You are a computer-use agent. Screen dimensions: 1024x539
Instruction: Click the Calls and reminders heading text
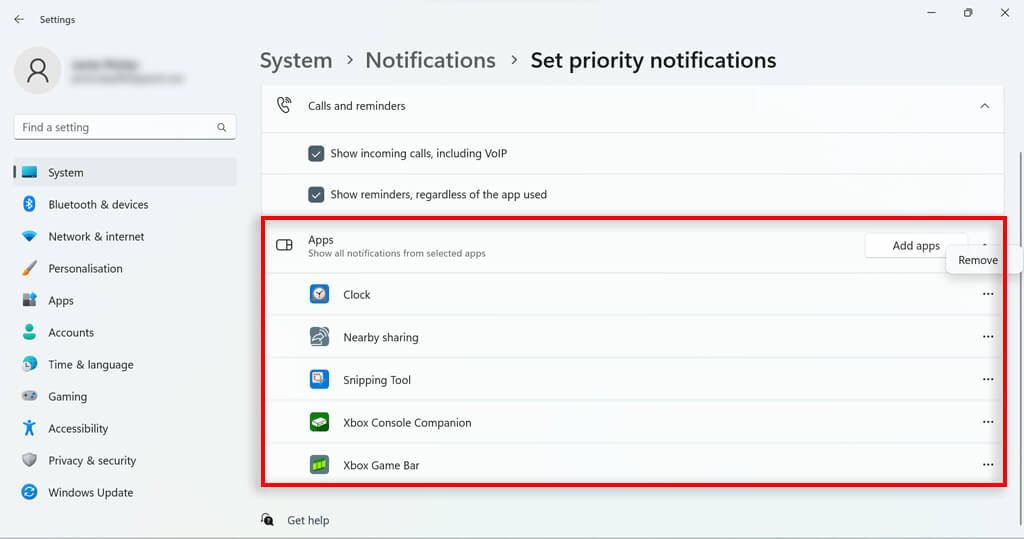click(x=357, y=106)
